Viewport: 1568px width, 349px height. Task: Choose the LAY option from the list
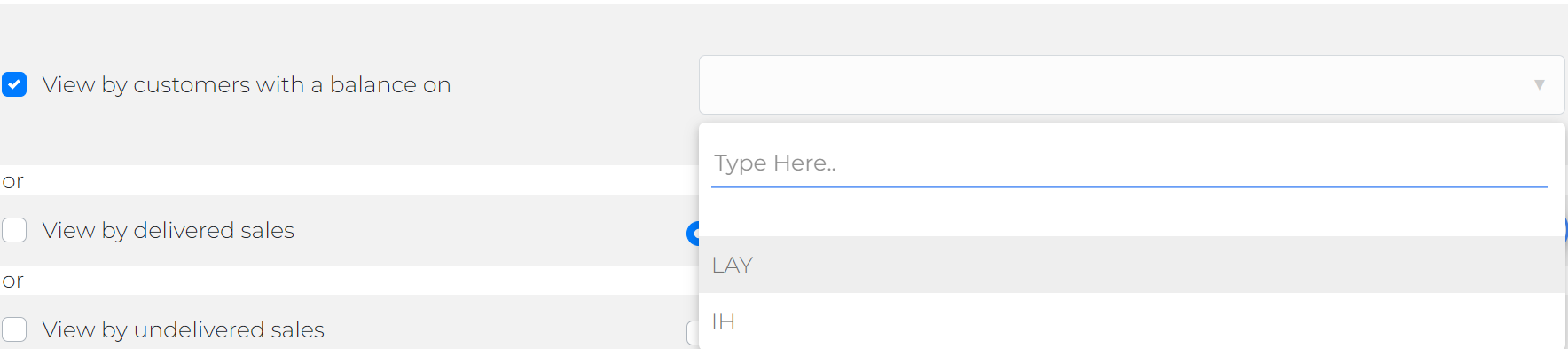tap(733, 265)
